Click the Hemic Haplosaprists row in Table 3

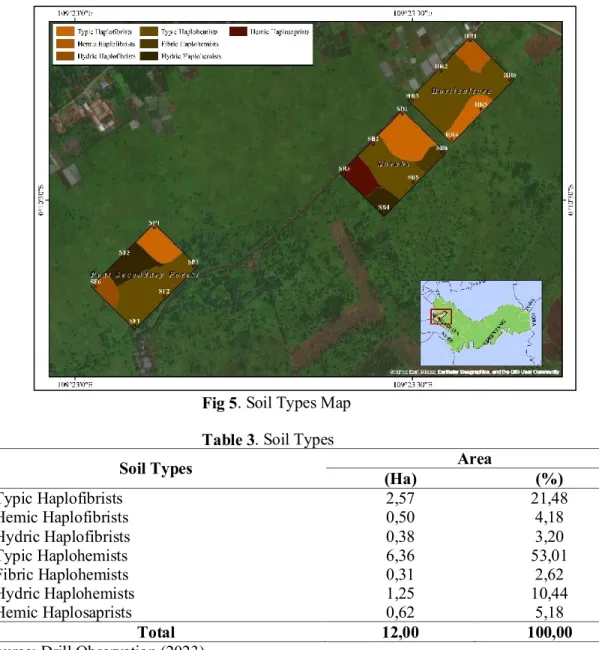coord(299,612)
